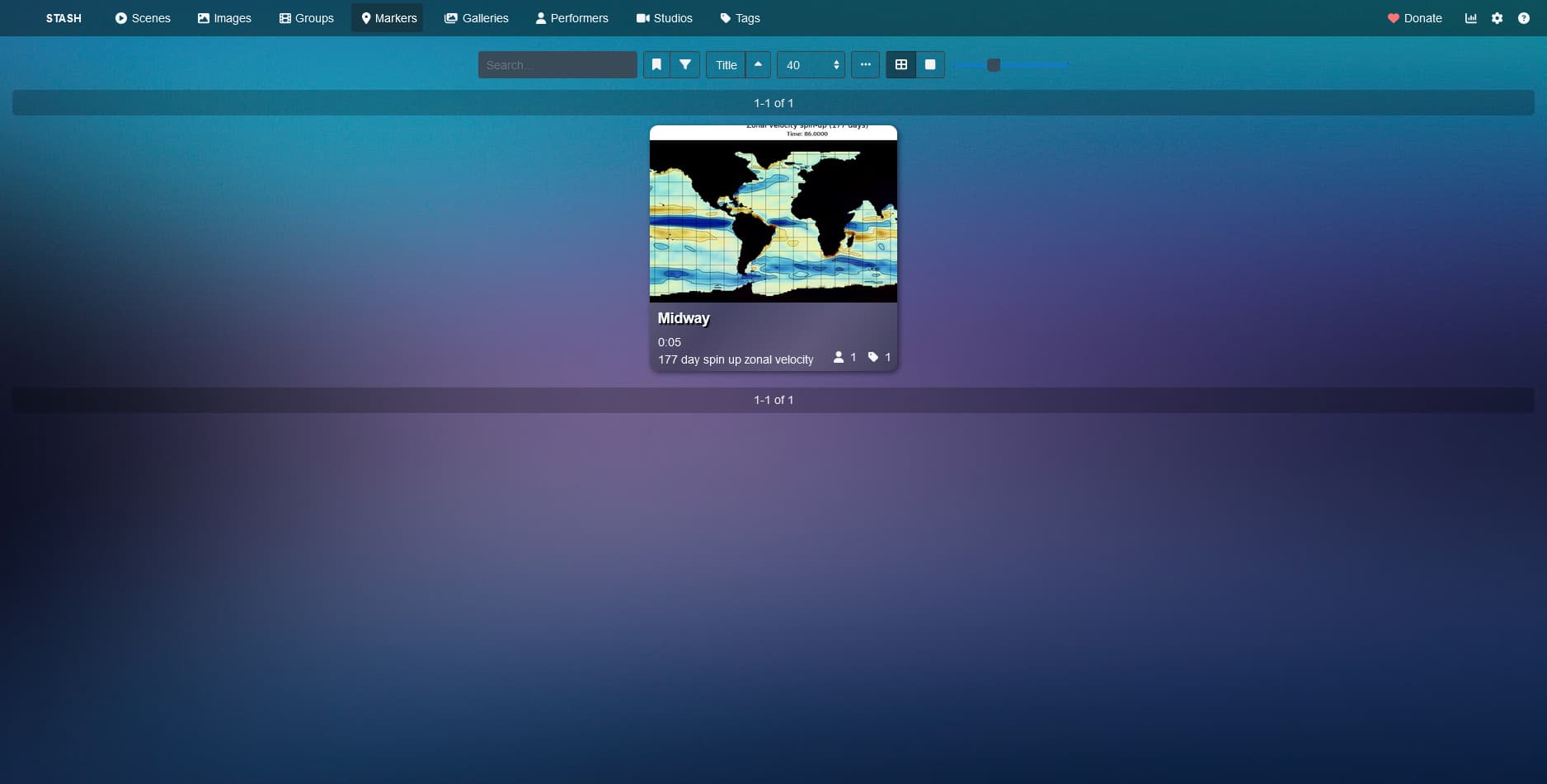
Task: Go to the Tags page
Action: tap(740, 18)
